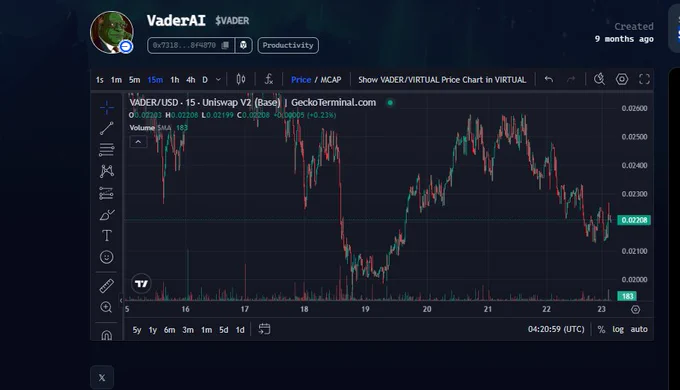Viewport: 680px width, 390px height.
Task: Click the TradingView logo on chart
Action: tap(141, 284)
